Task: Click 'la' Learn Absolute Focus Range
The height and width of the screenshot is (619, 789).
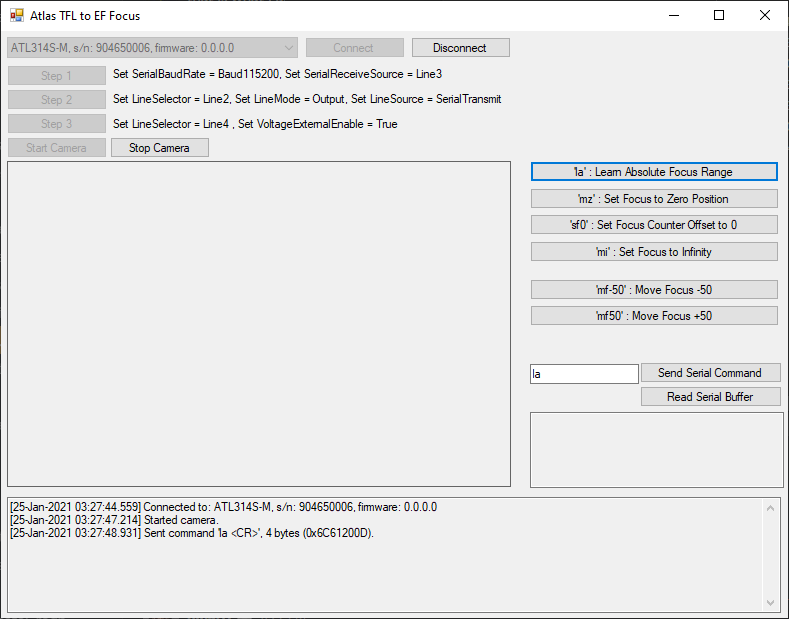Action: coord(653,172)
